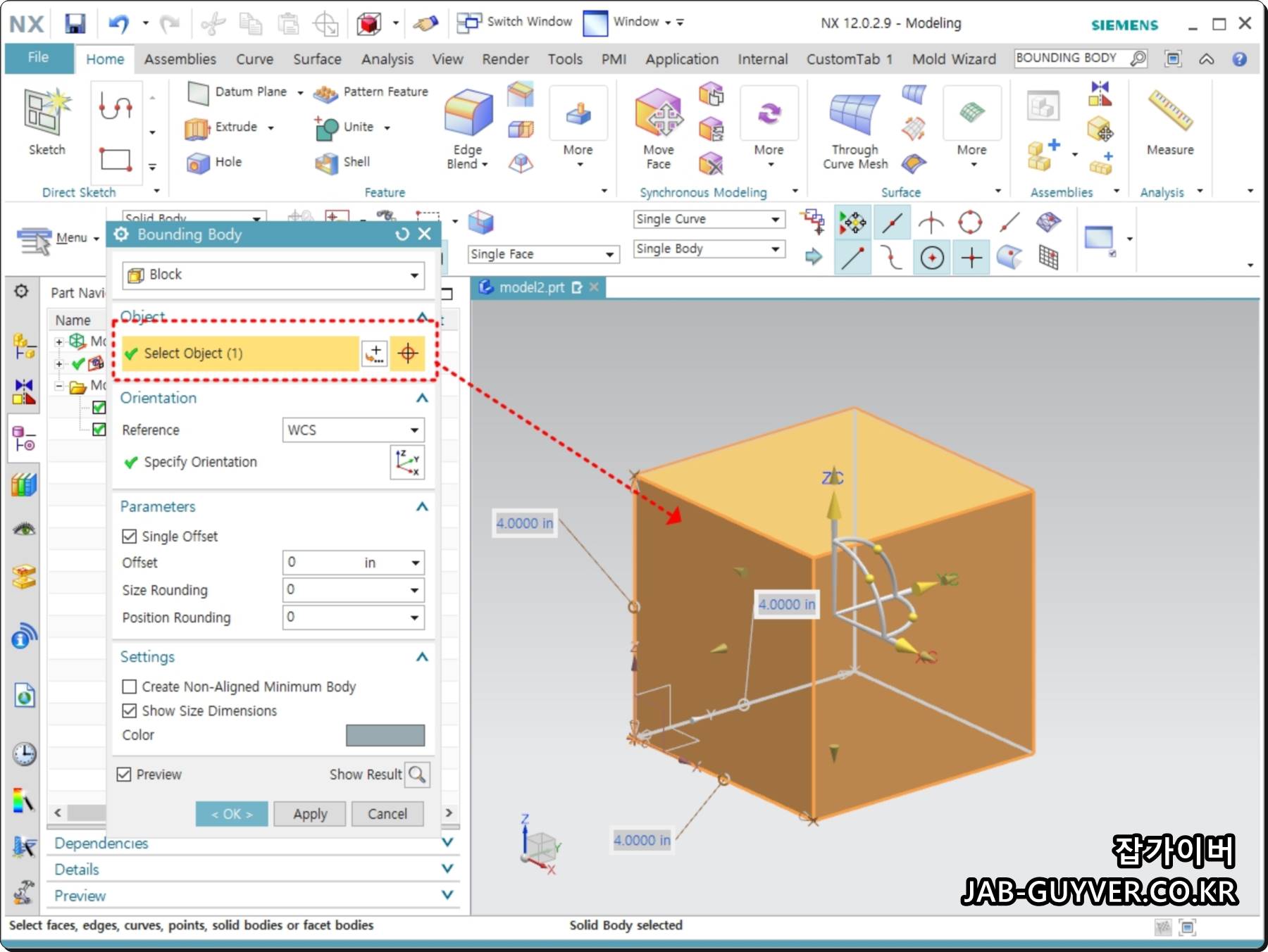Click the Unite boolean tool
Screen dimensions: 1268x952
344,127
